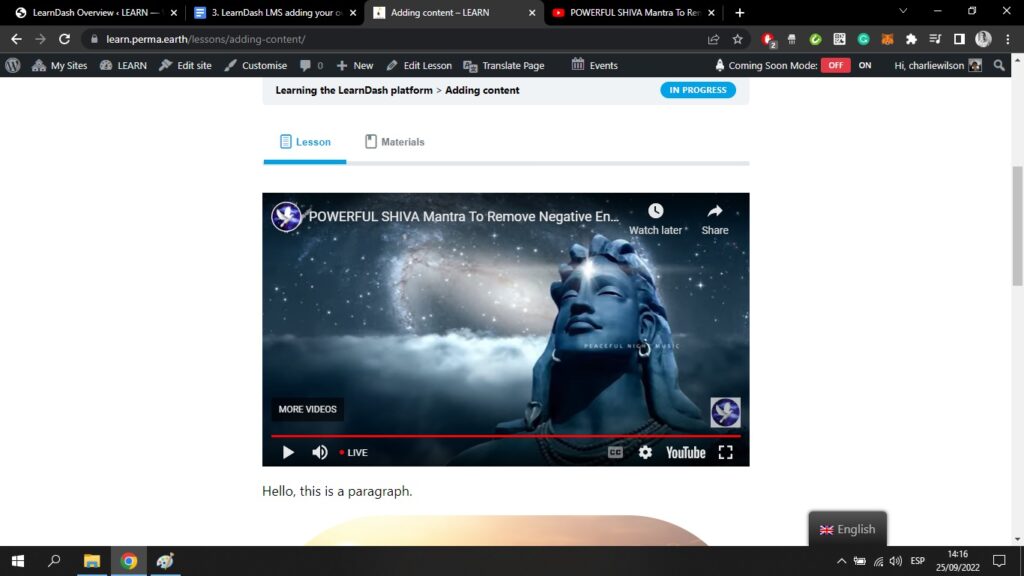Enter video fullscreen mode
1024x576 pixels.
[726, 452]
